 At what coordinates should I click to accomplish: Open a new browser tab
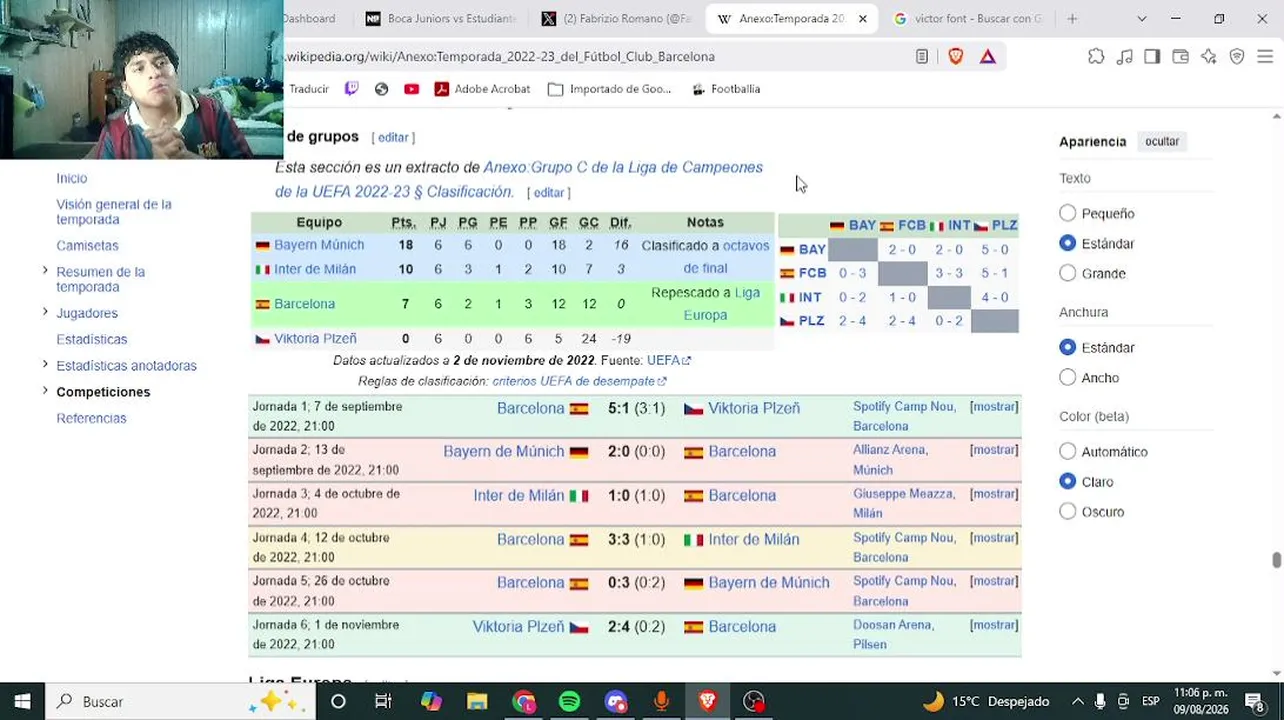1072,18
